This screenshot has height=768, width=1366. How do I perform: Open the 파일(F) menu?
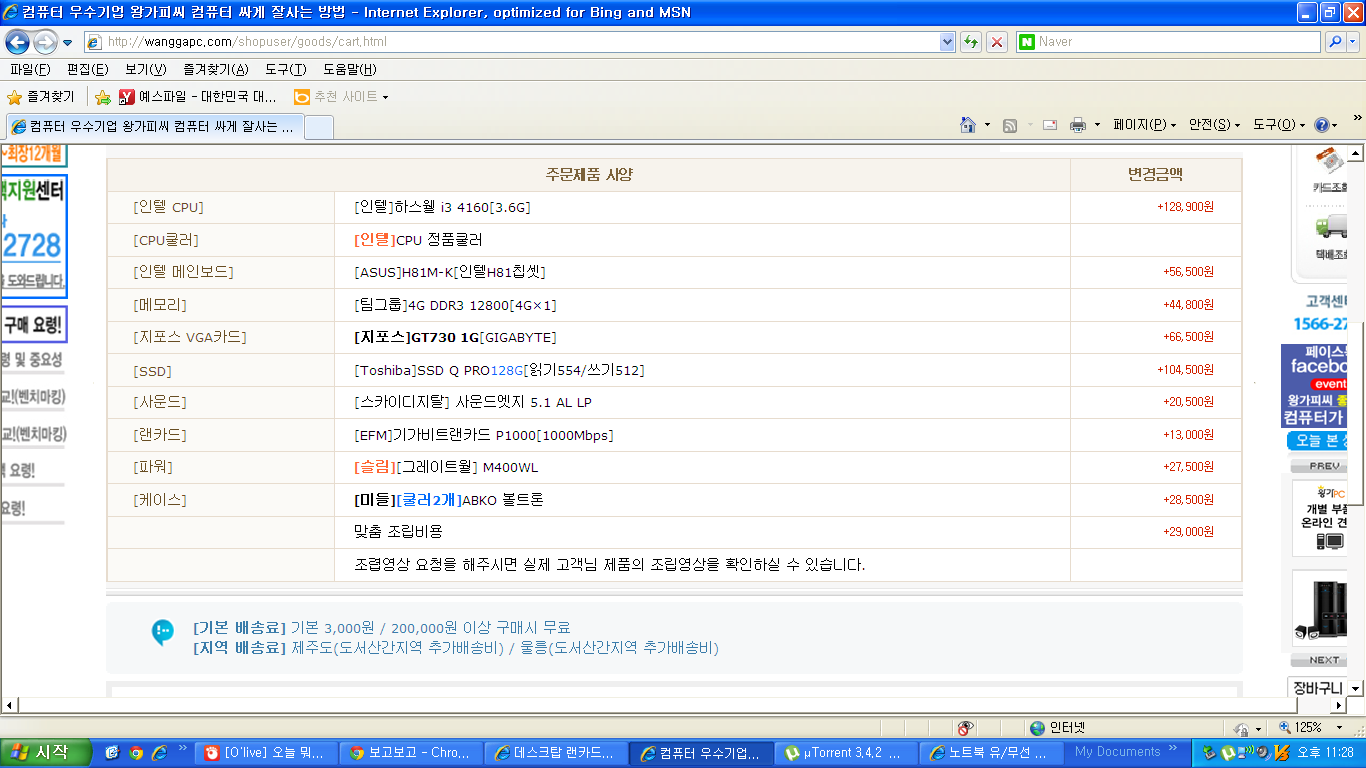click(30, 69)
